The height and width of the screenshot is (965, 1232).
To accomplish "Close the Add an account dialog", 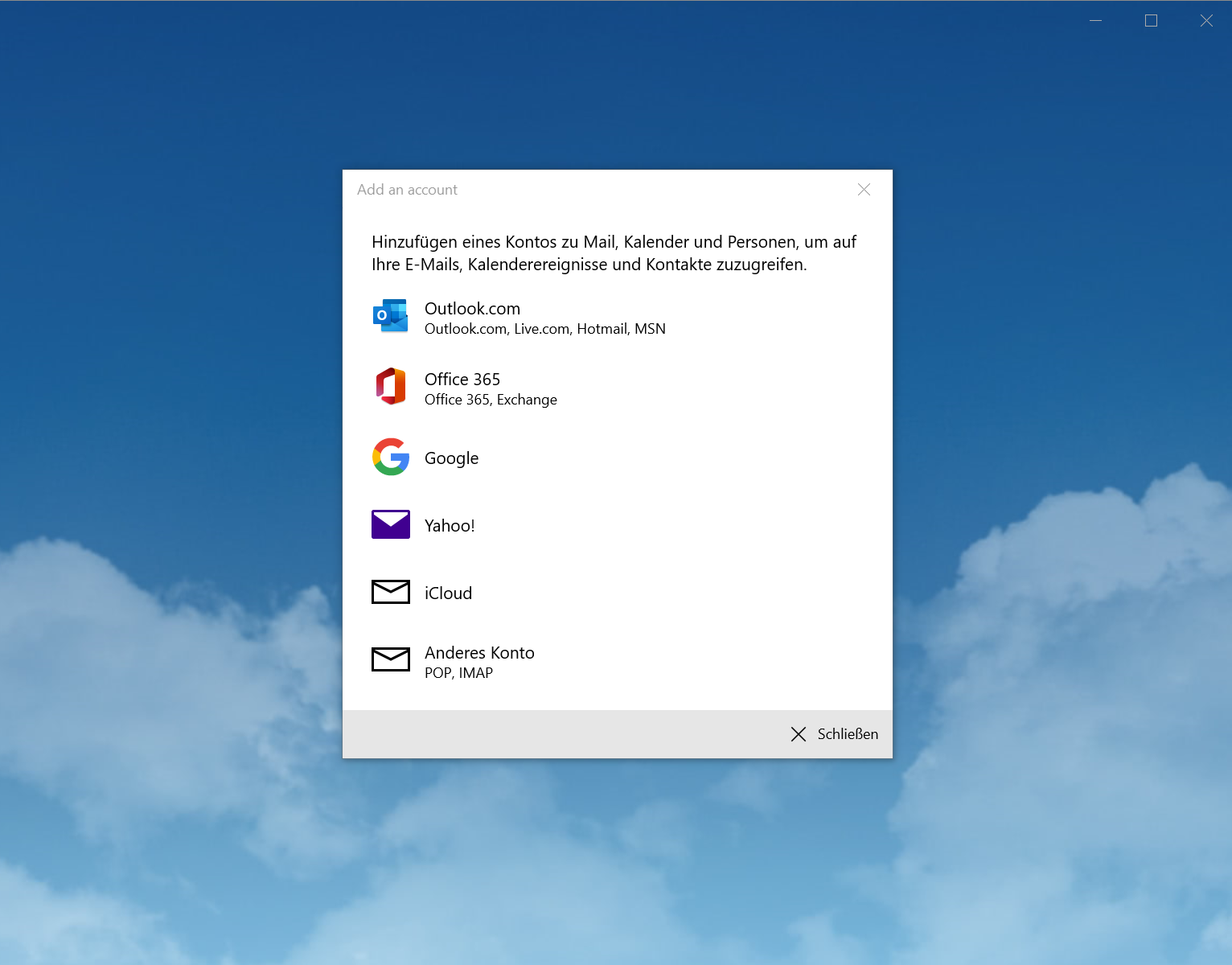I will tap(864, 189).
